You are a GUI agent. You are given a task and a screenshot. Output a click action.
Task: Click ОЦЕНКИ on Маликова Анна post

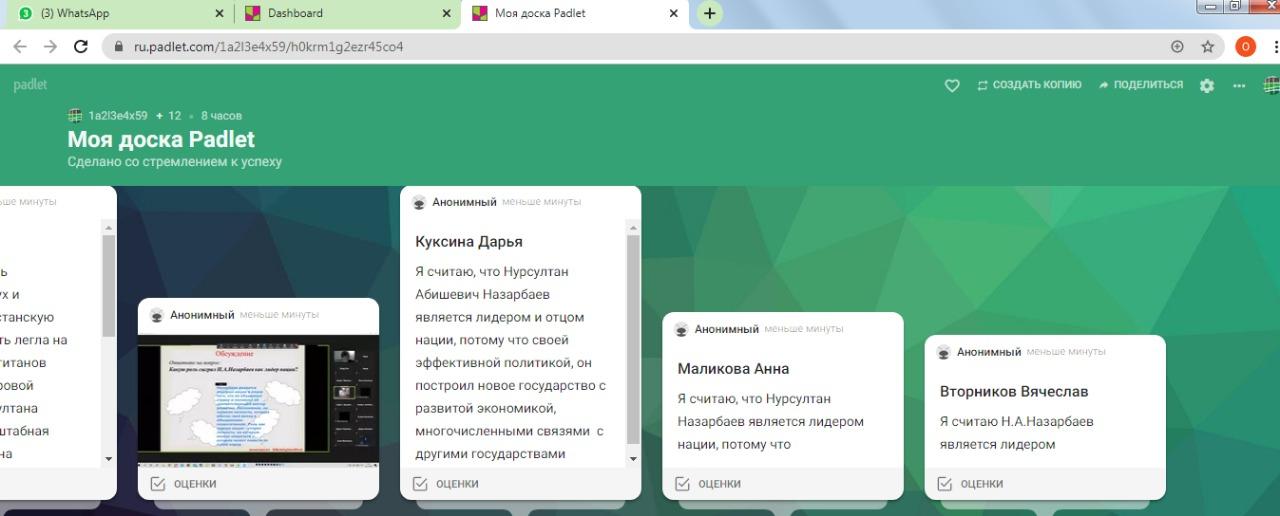coord(708,484)
